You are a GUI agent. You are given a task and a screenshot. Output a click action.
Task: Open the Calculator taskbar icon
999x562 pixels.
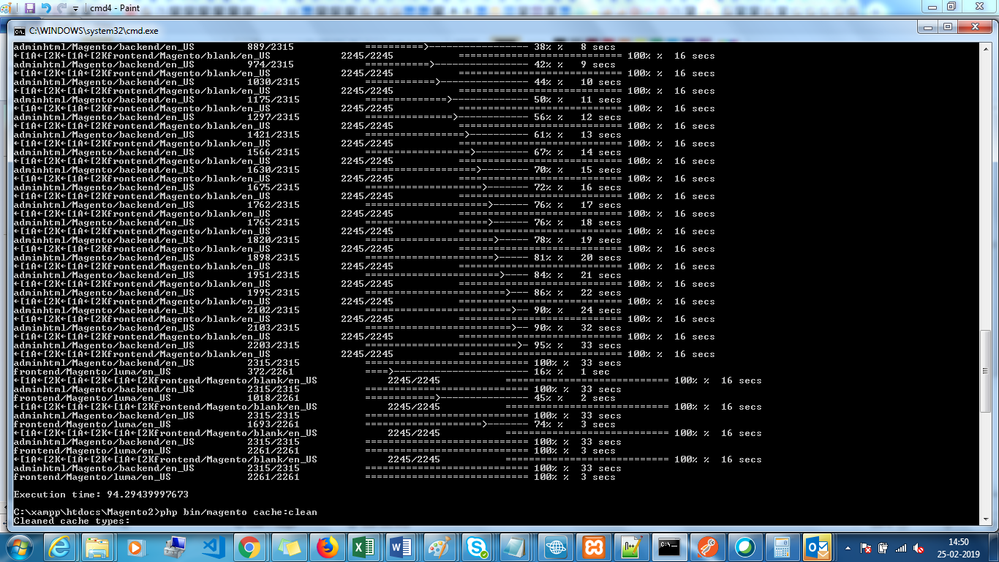pos(782,547)
